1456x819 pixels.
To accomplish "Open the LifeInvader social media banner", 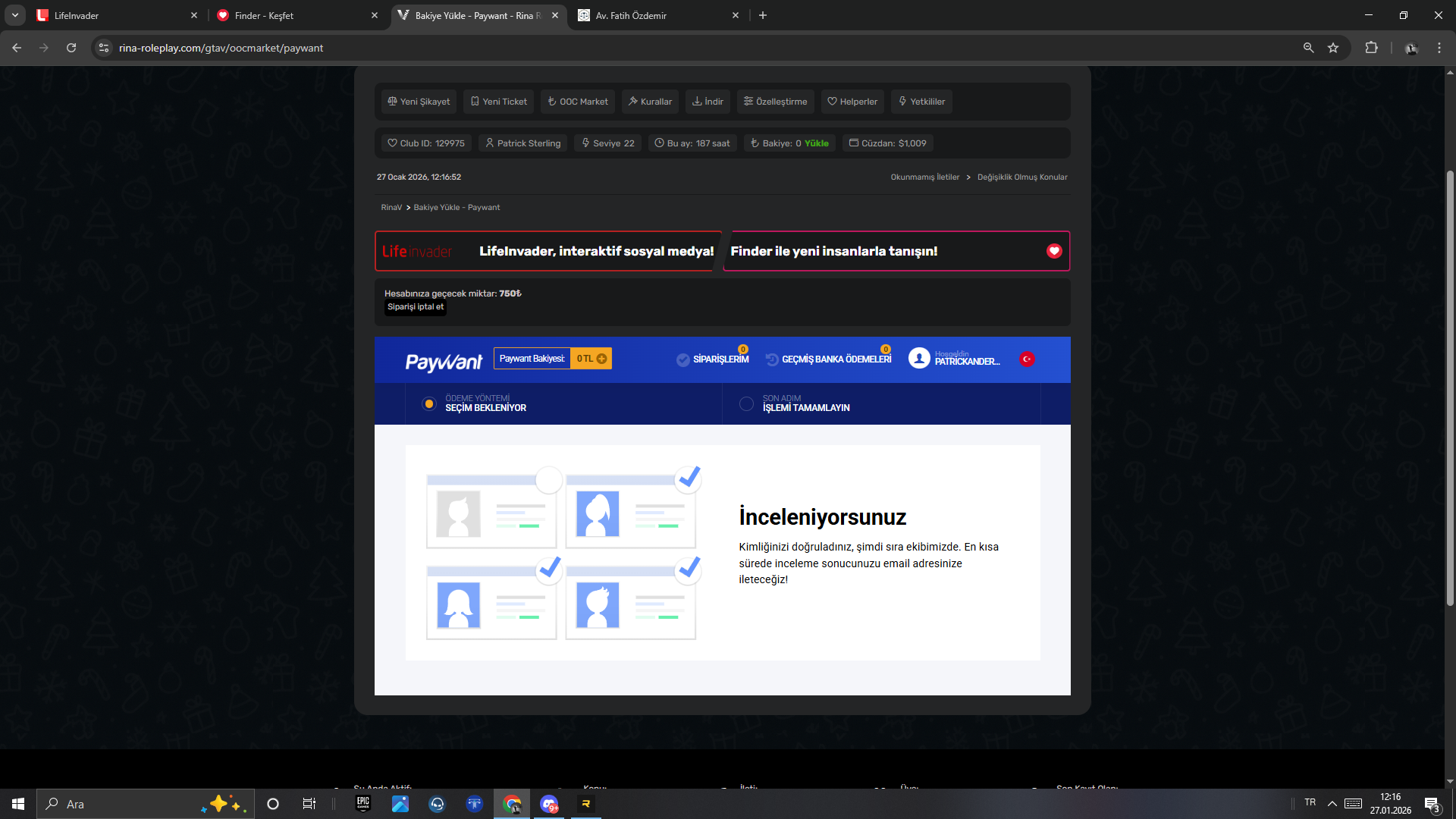I will coord(548,251).
